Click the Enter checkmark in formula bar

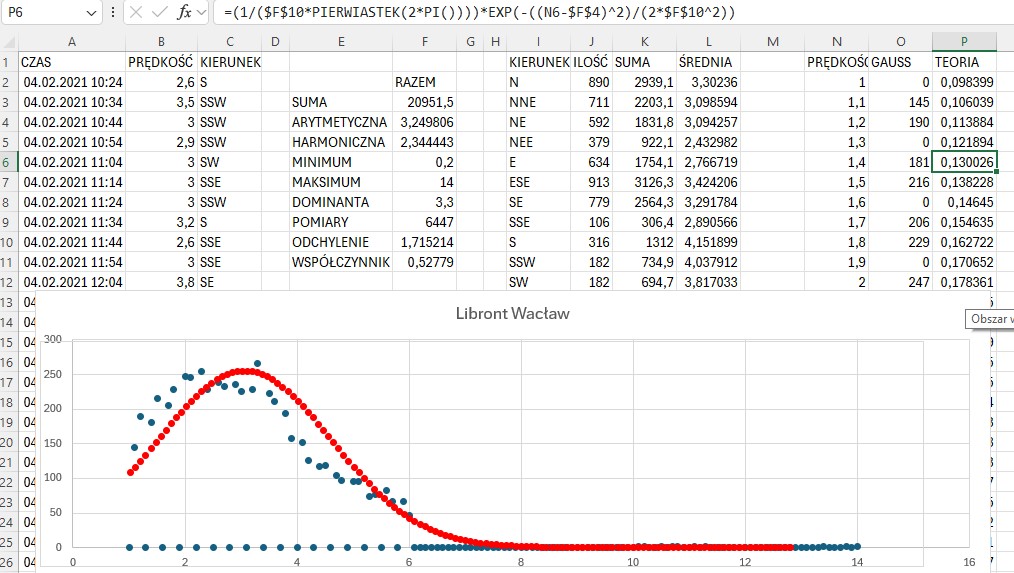159,13
